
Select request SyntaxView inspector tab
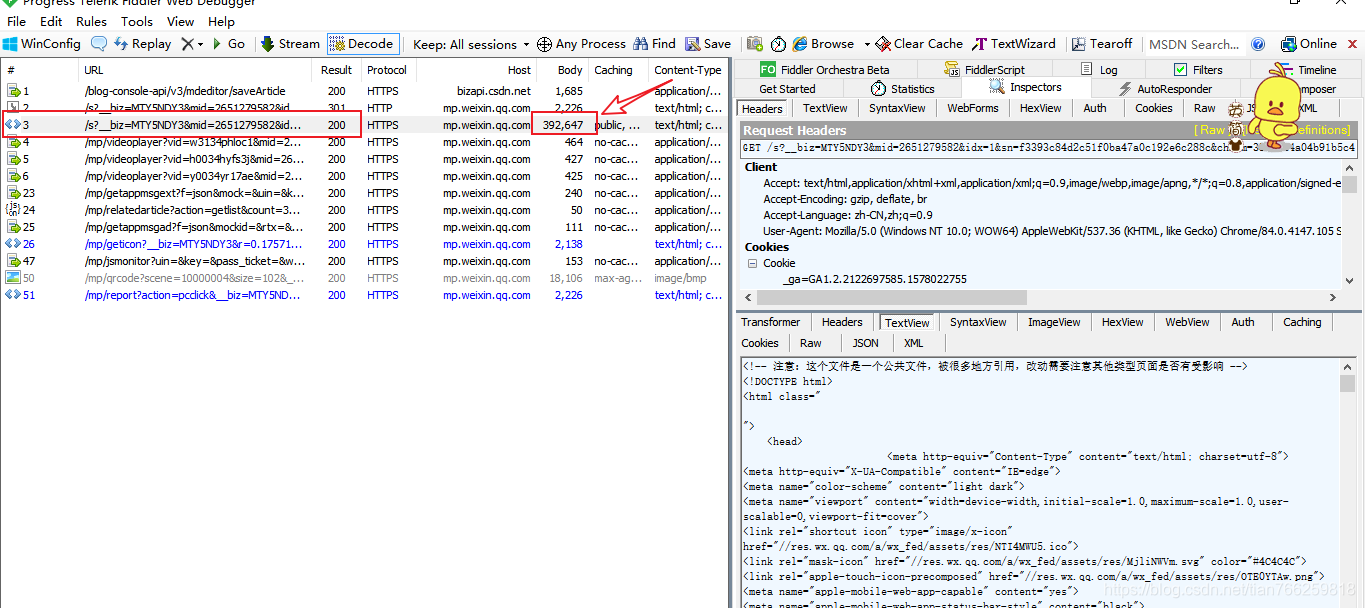click(897, 108)
